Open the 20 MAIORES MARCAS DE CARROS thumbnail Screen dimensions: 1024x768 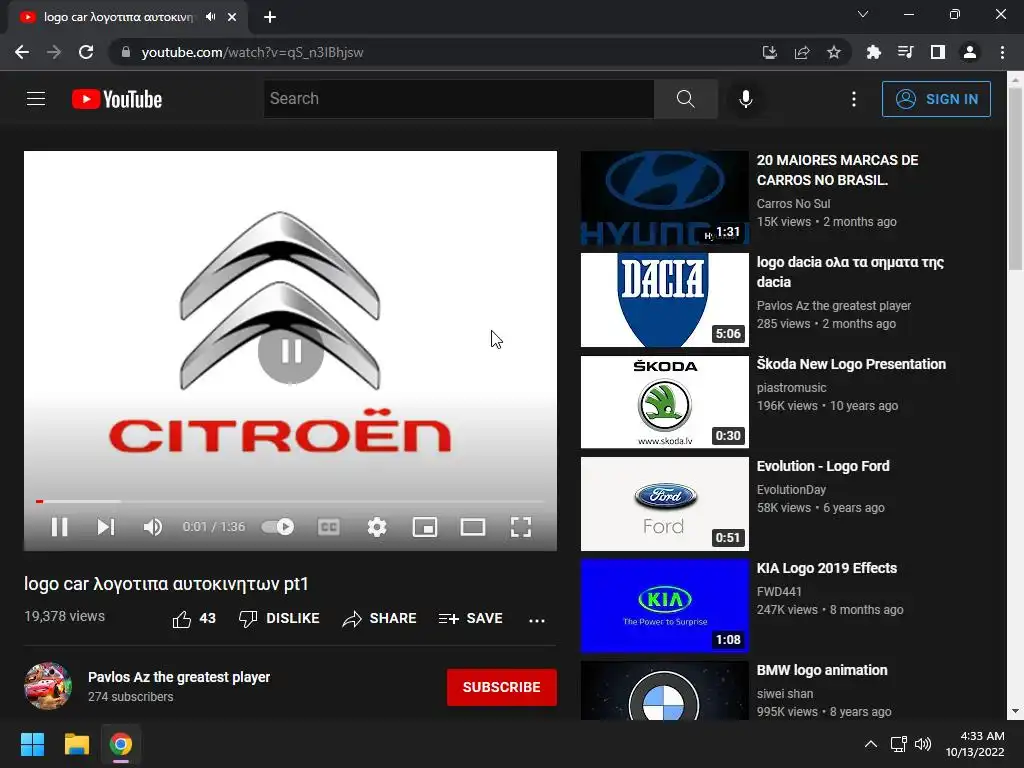[664, 198]
